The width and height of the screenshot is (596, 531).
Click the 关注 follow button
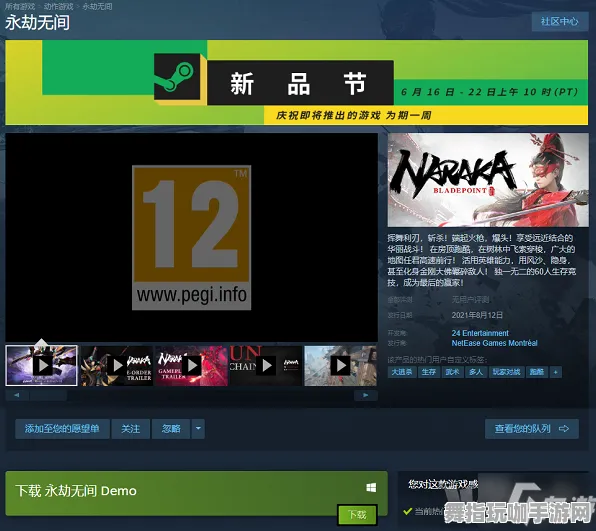click(130, 429)
